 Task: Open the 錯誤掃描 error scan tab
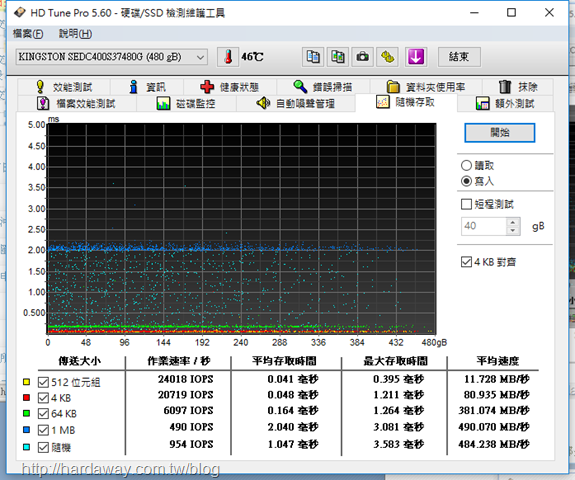(323, 87)
